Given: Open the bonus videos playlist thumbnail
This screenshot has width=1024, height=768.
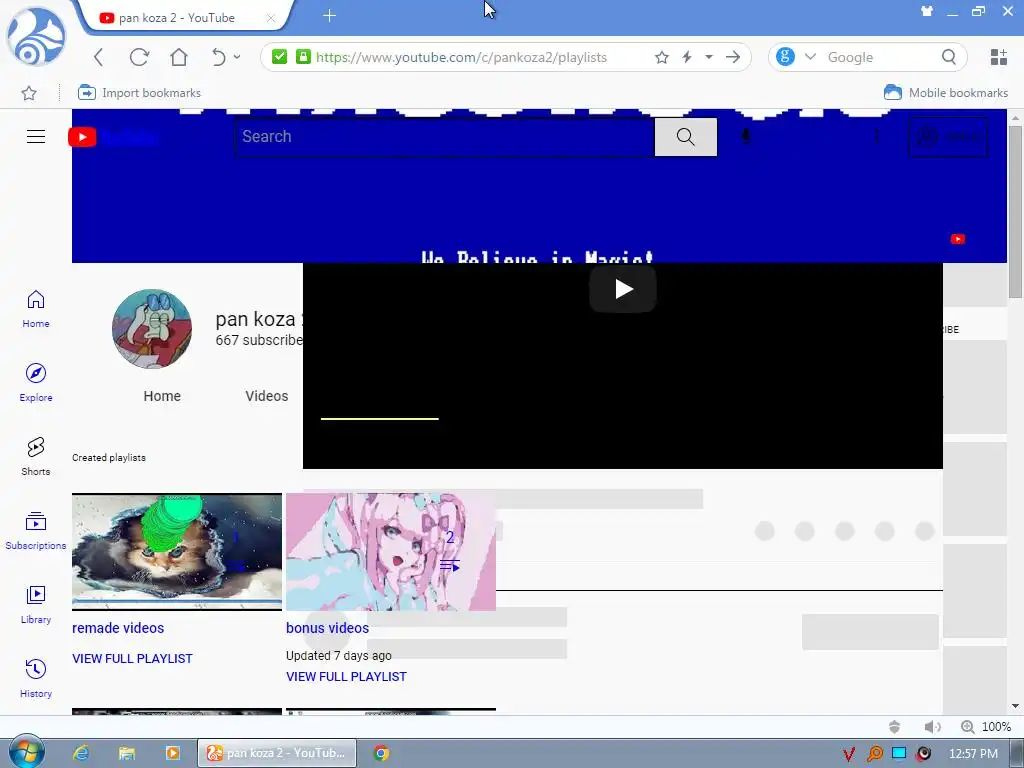Looking at the screenshot, I should [x=391, y=552].
